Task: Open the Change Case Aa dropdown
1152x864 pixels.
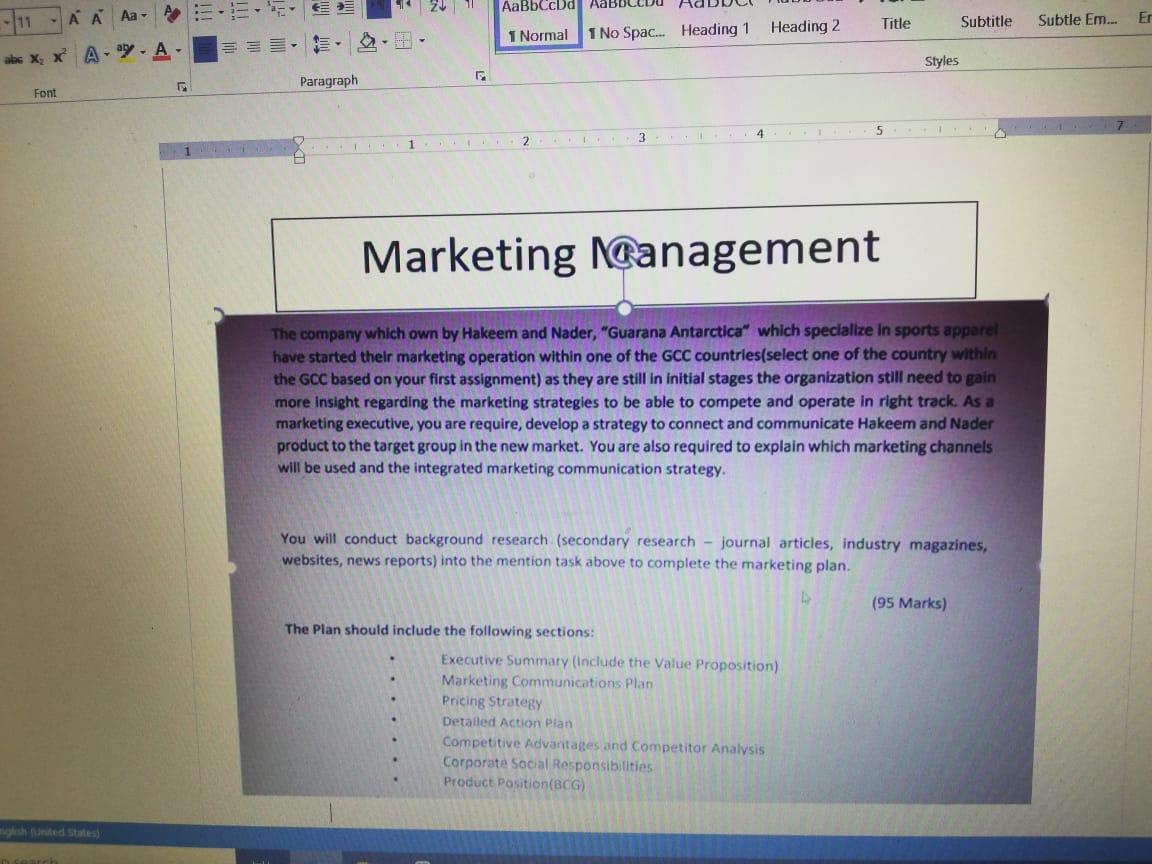Action: (133, 15)
